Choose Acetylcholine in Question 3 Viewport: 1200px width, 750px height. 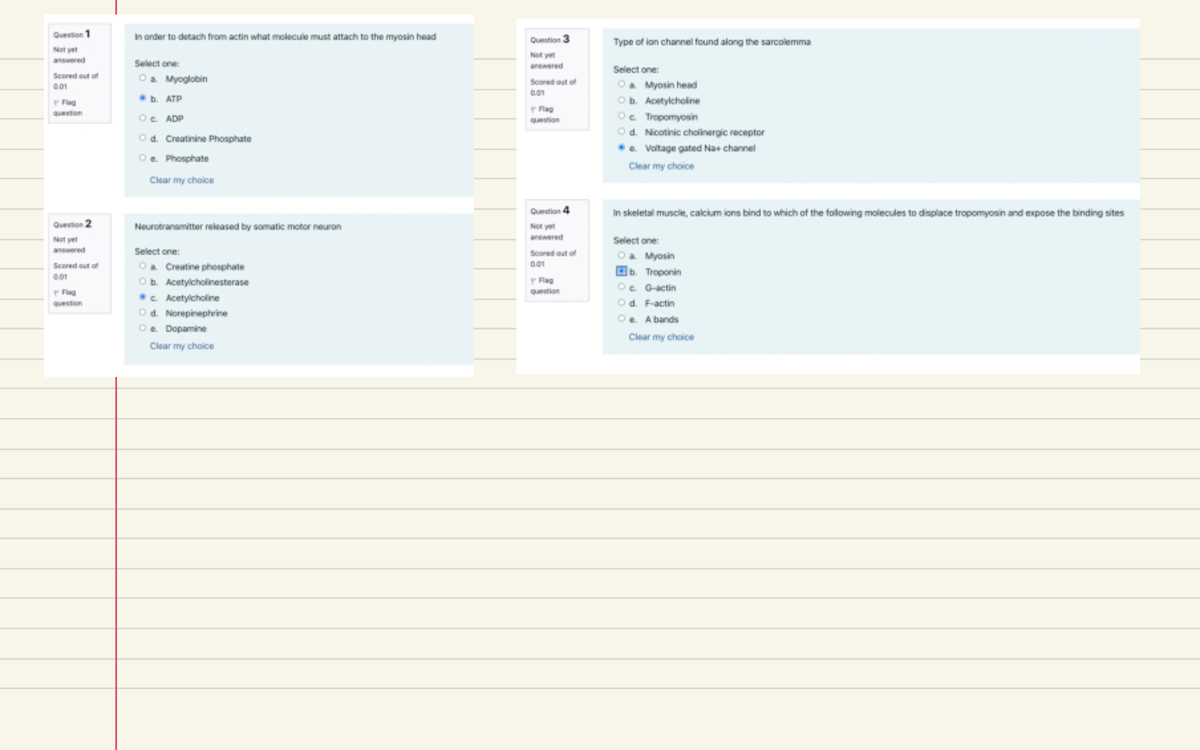pos(622,101)
